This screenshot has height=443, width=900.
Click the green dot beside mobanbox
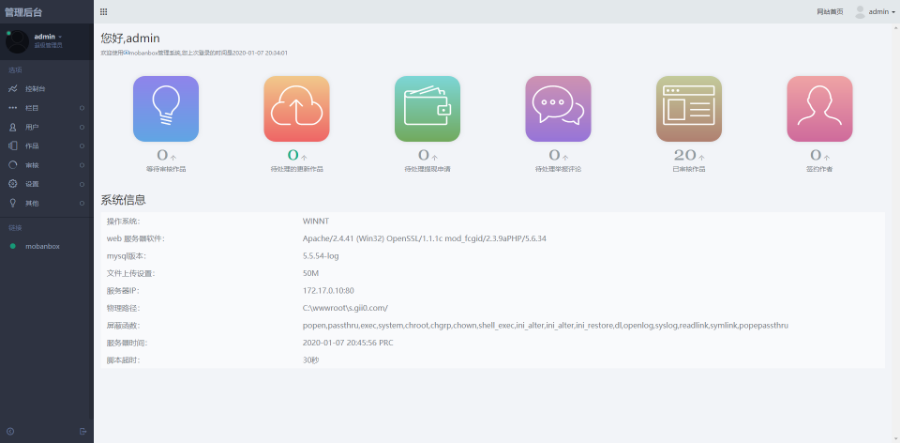click(13, 246)
